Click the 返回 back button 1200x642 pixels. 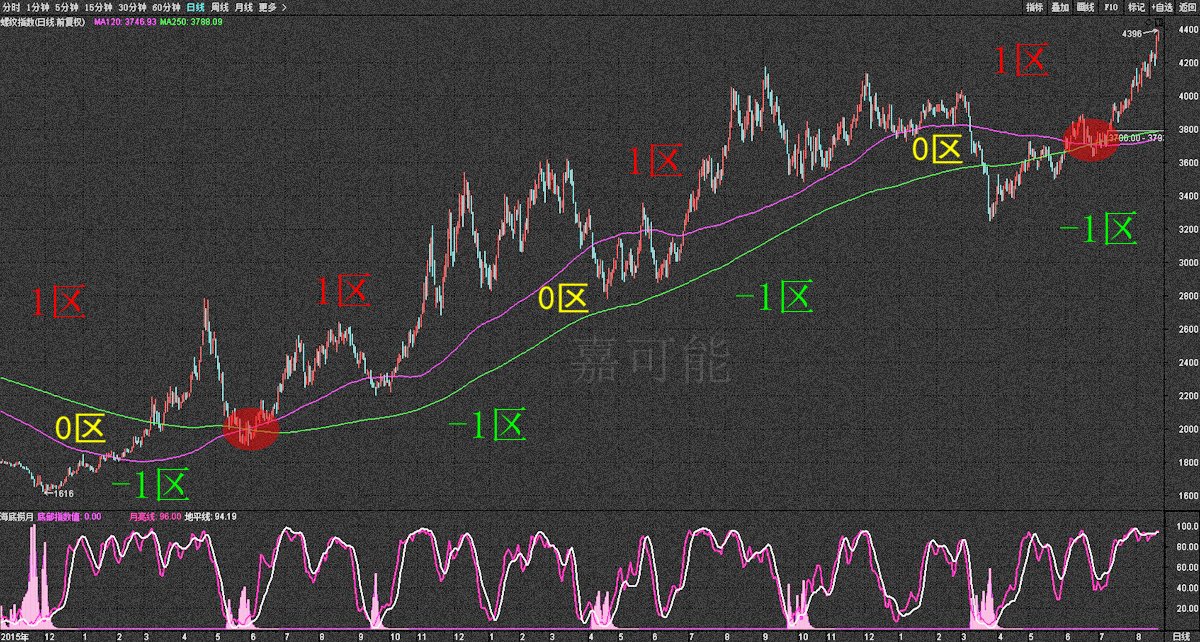[1188, 6]
